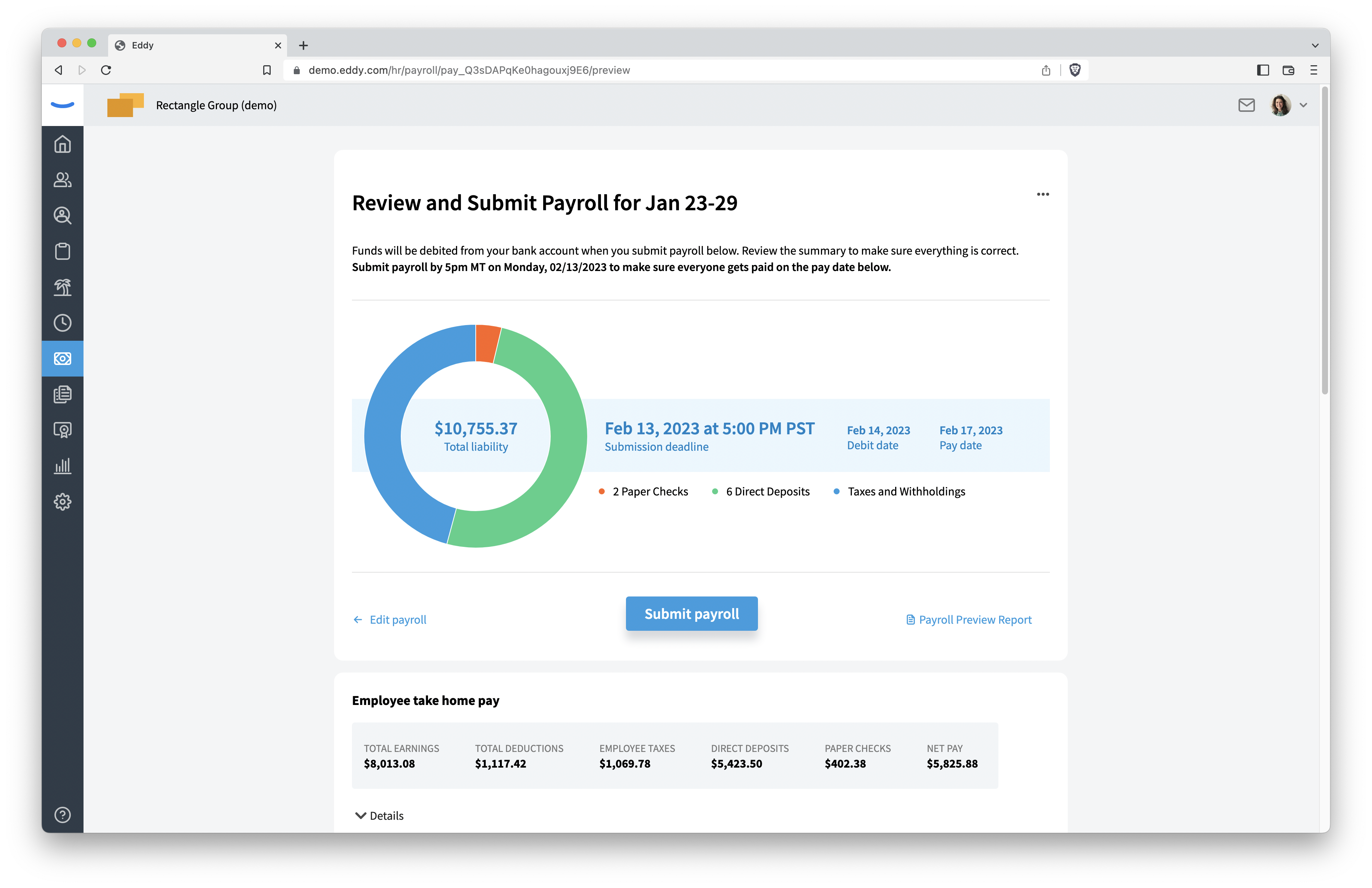Expand the tab search dropdown chevron

(x=1315, y=45)
